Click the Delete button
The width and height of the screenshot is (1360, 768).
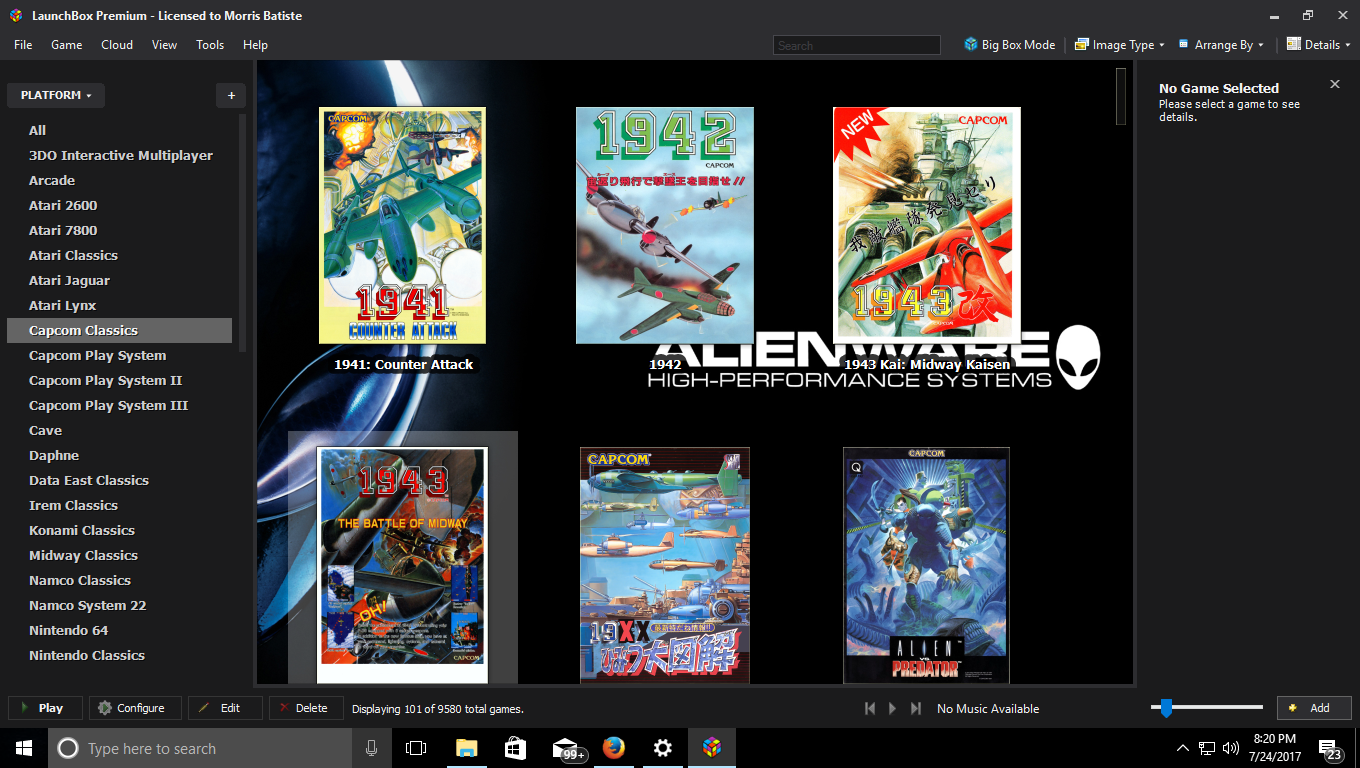coord(306,708)
